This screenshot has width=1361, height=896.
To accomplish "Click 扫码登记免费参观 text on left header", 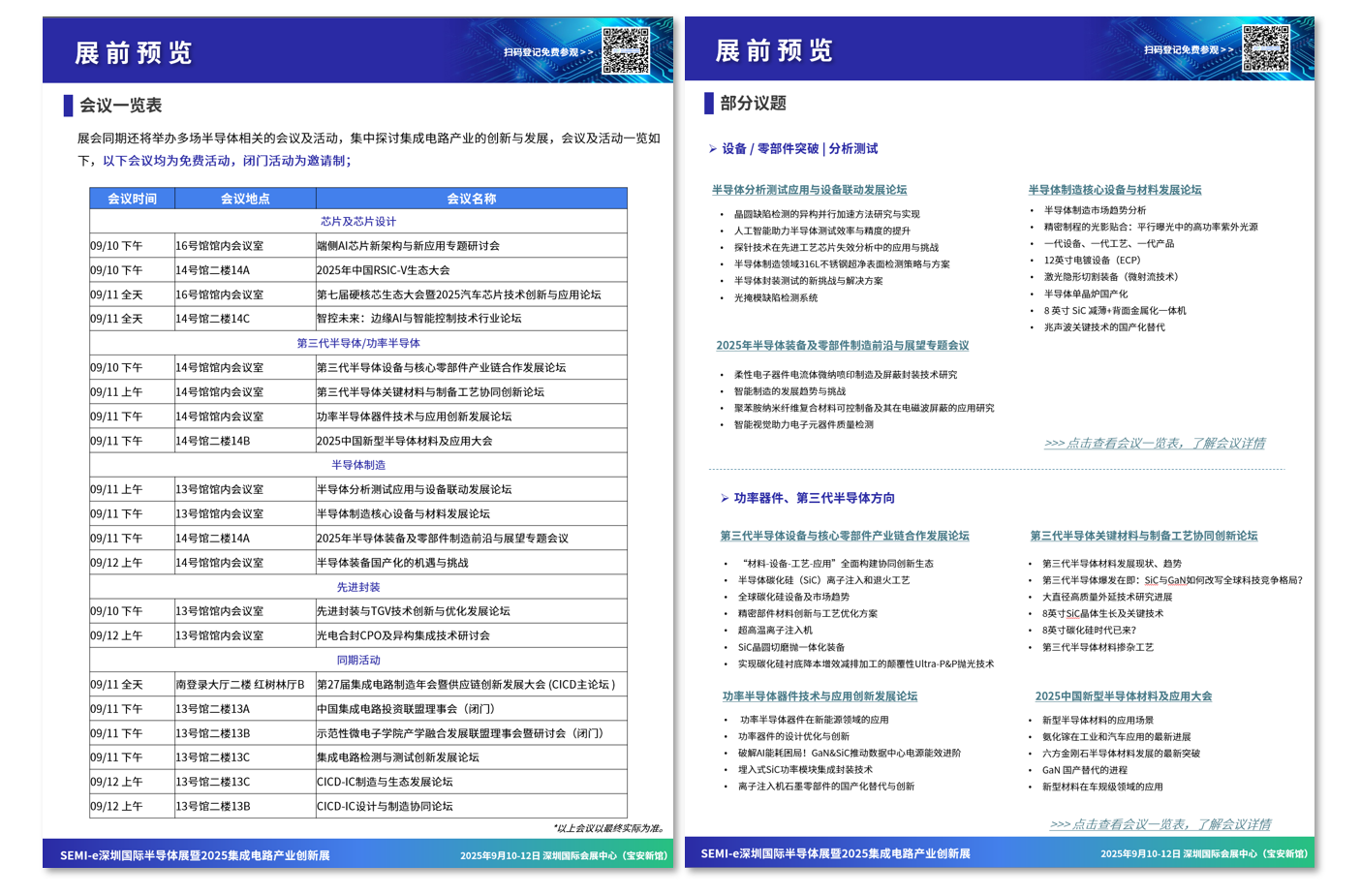I will coord(548,52).
